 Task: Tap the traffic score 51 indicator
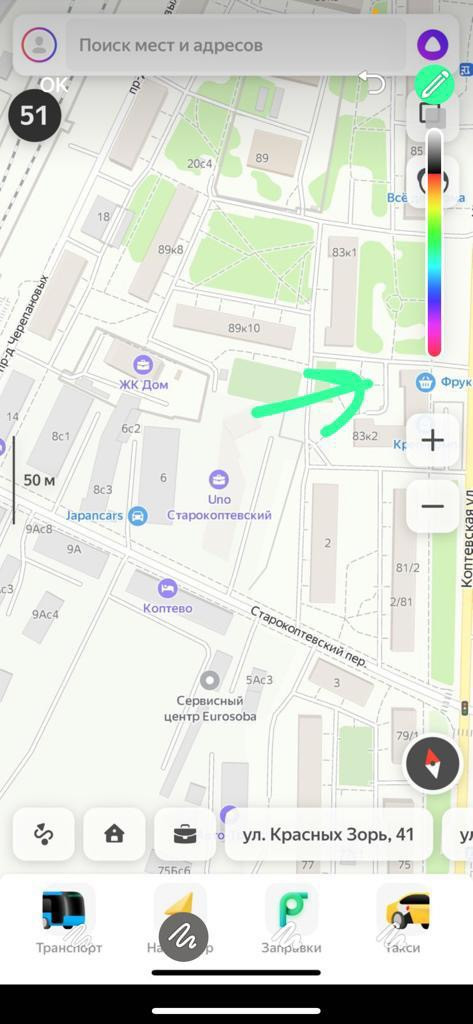34,116
